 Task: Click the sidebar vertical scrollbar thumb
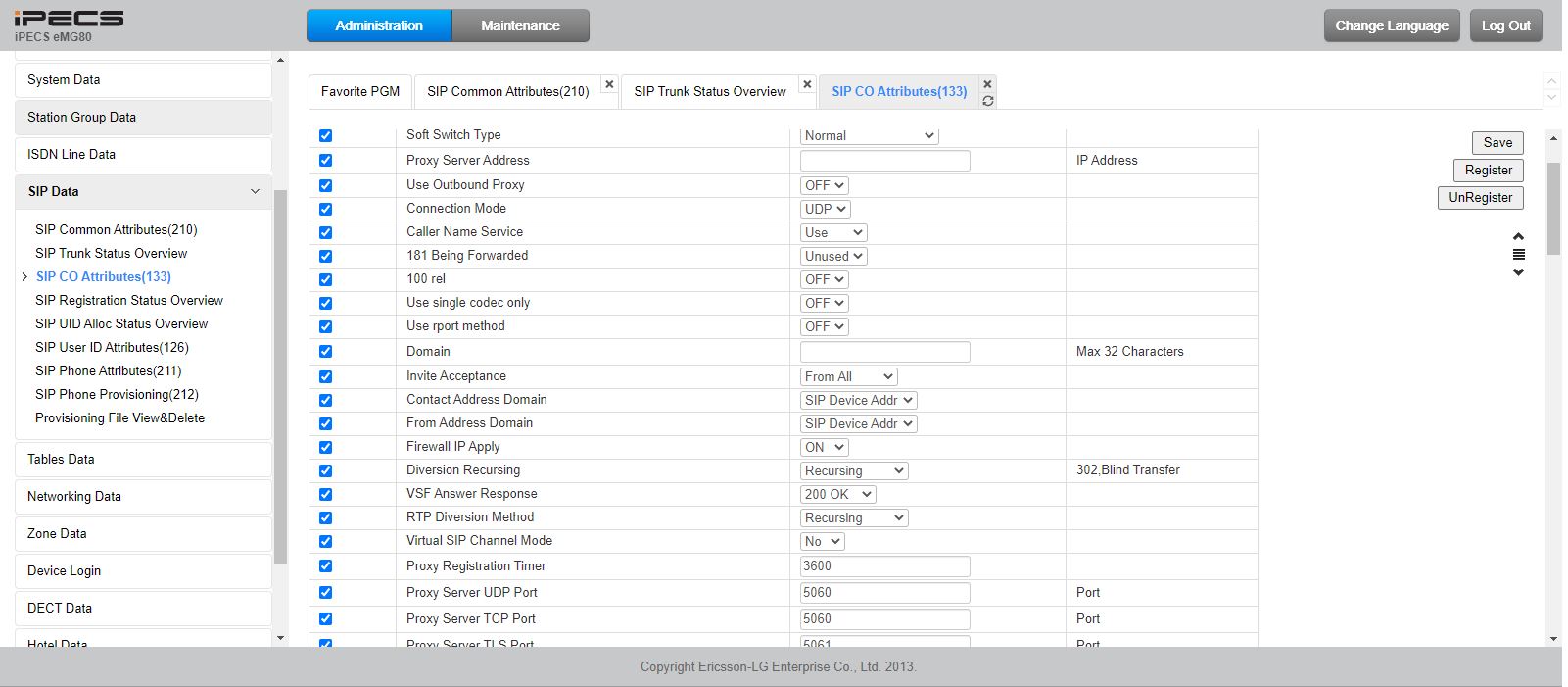(x=280, y=377)
